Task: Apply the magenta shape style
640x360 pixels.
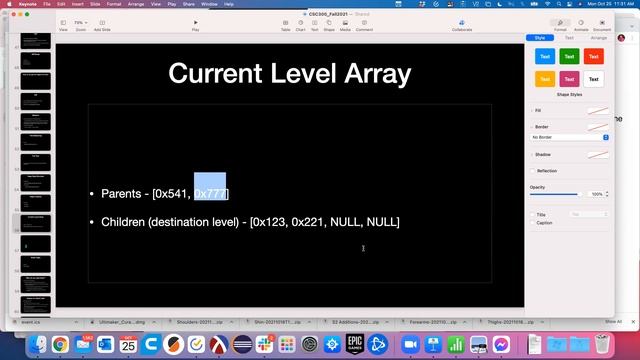Action: [569, 79]
